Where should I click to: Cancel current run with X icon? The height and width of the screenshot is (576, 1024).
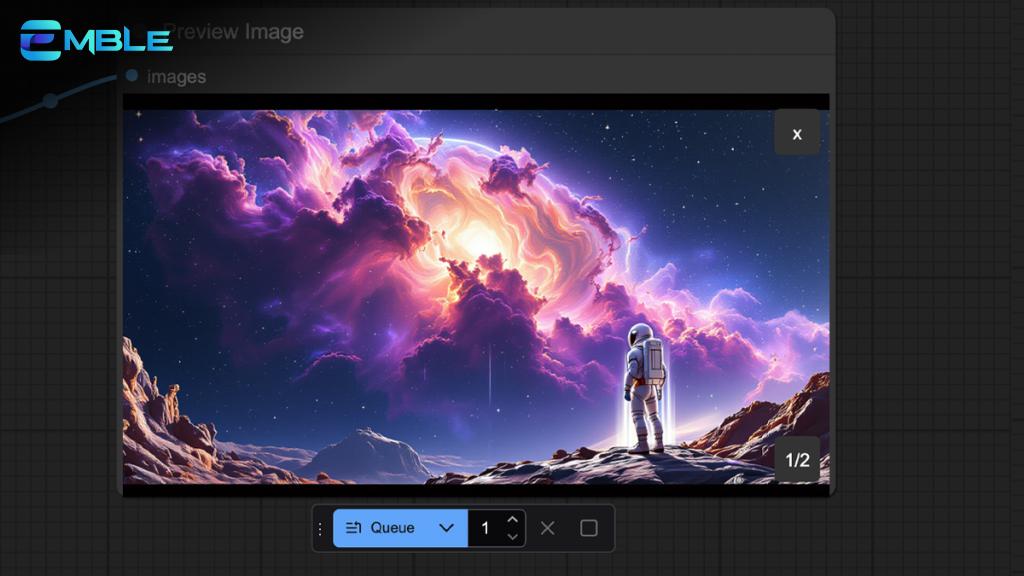[x=548, y=528]
